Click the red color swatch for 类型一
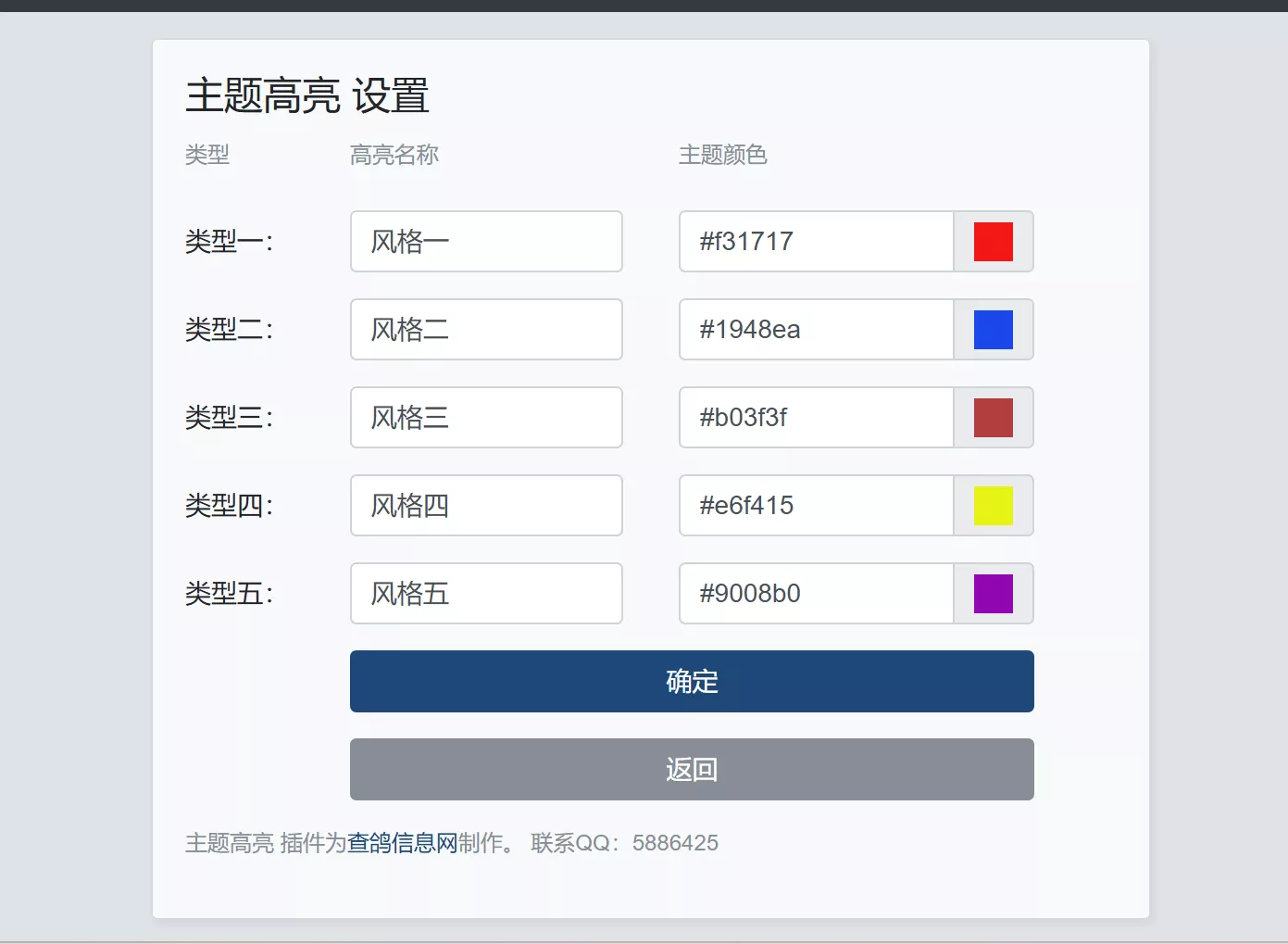This screenshot has width=1288, height=944. (994, 242)
